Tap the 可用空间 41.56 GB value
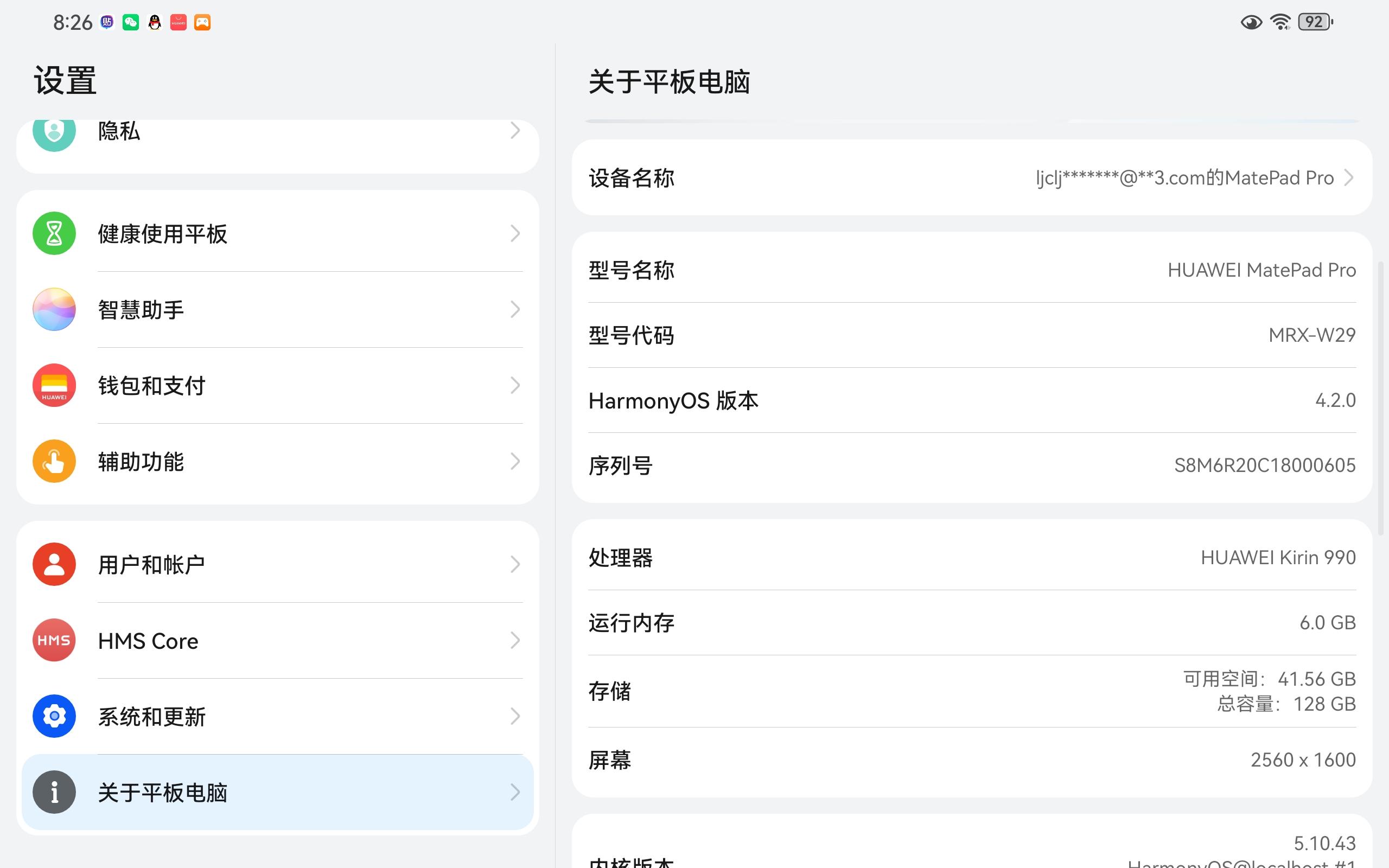The image size is (1389, 868). point(1269,679)
